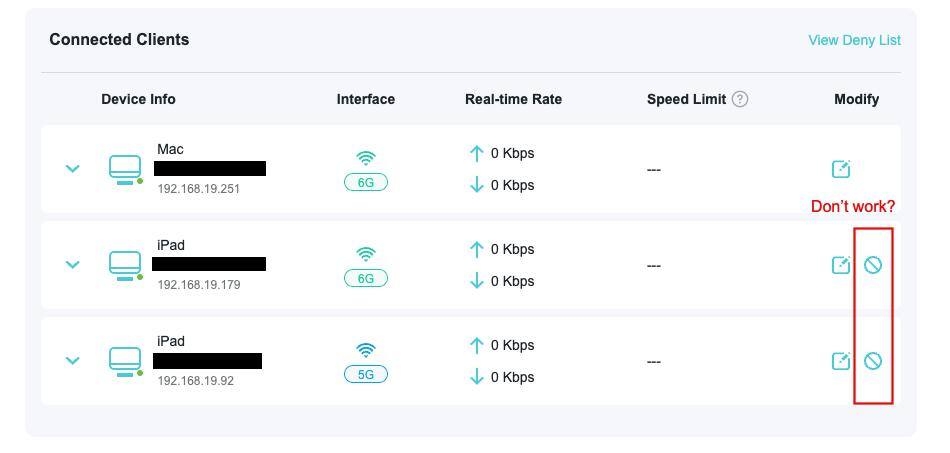Click the 6G badge on iPad row
This screenshot has height=453, width=950.
(366, 279)
